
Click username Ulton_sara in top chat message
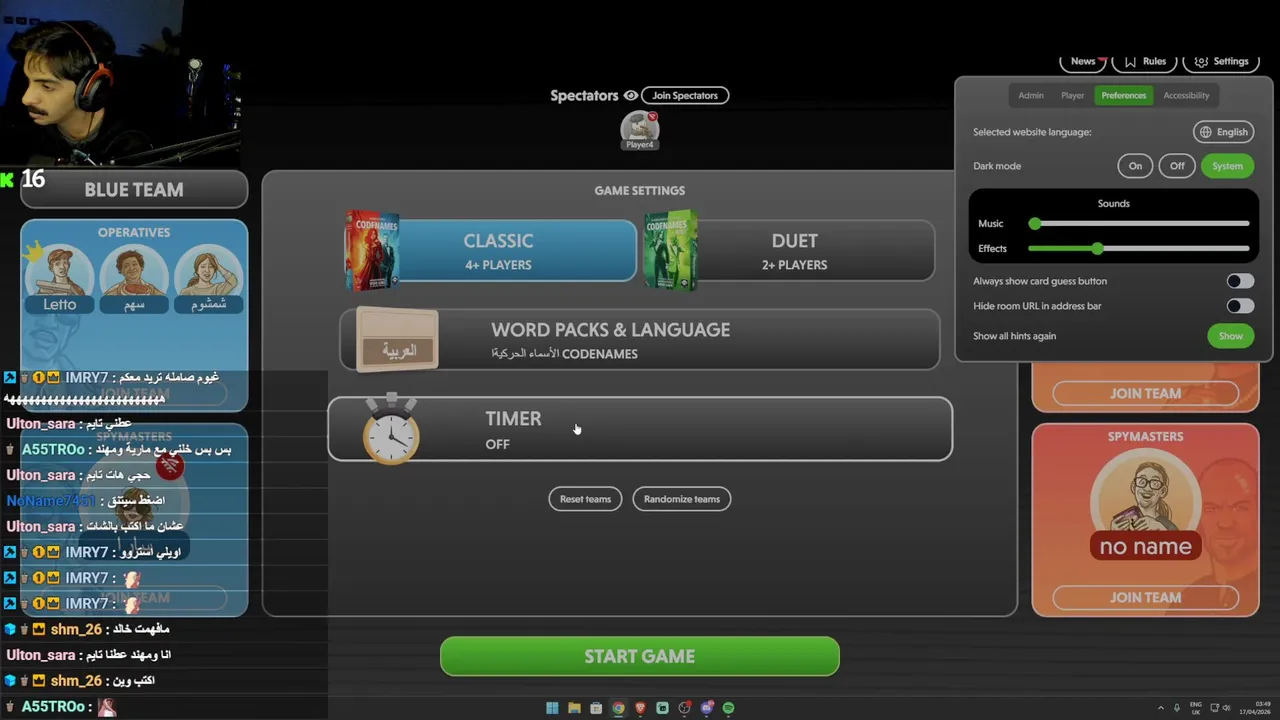click(x=41, y=424)
